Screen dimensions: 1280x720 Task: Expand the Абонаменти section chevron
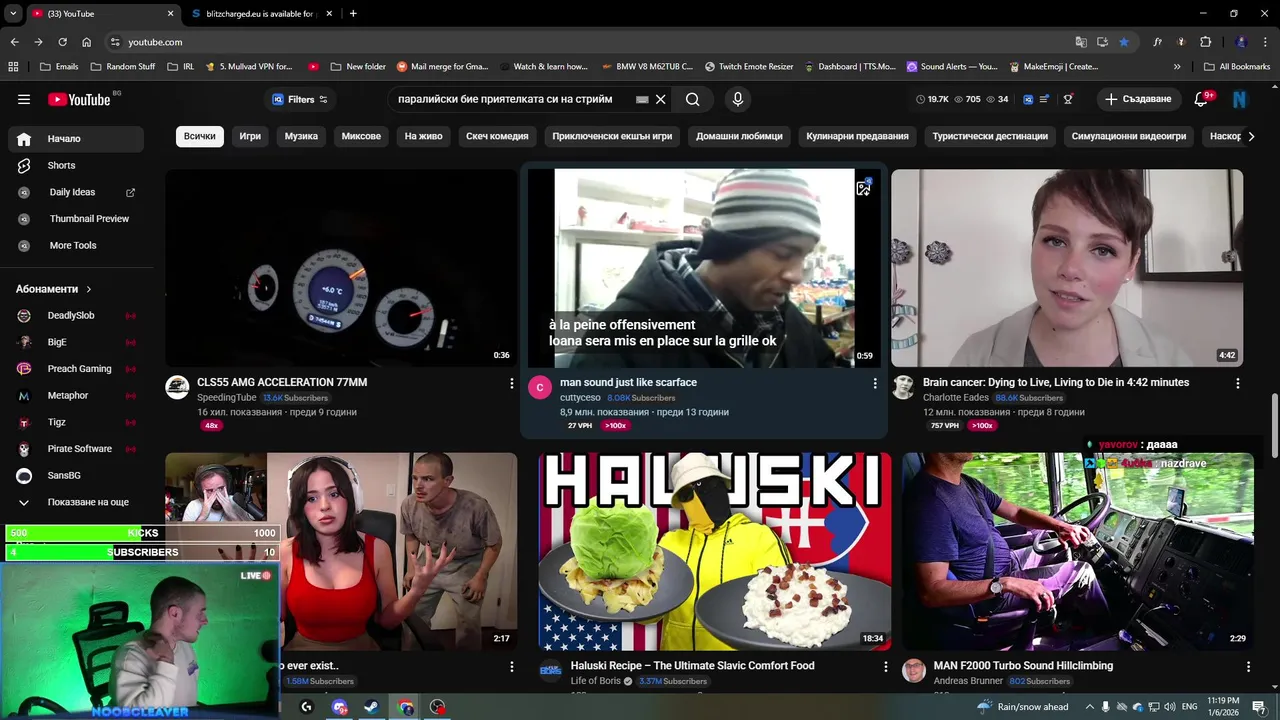tap(88, 289)
